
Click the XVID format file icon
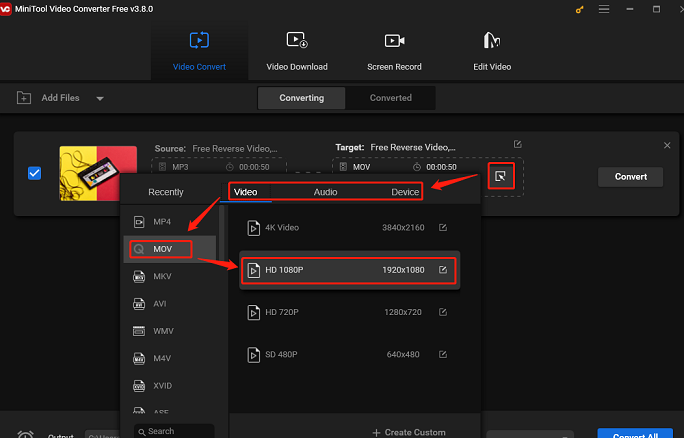[x=139, y=386]
